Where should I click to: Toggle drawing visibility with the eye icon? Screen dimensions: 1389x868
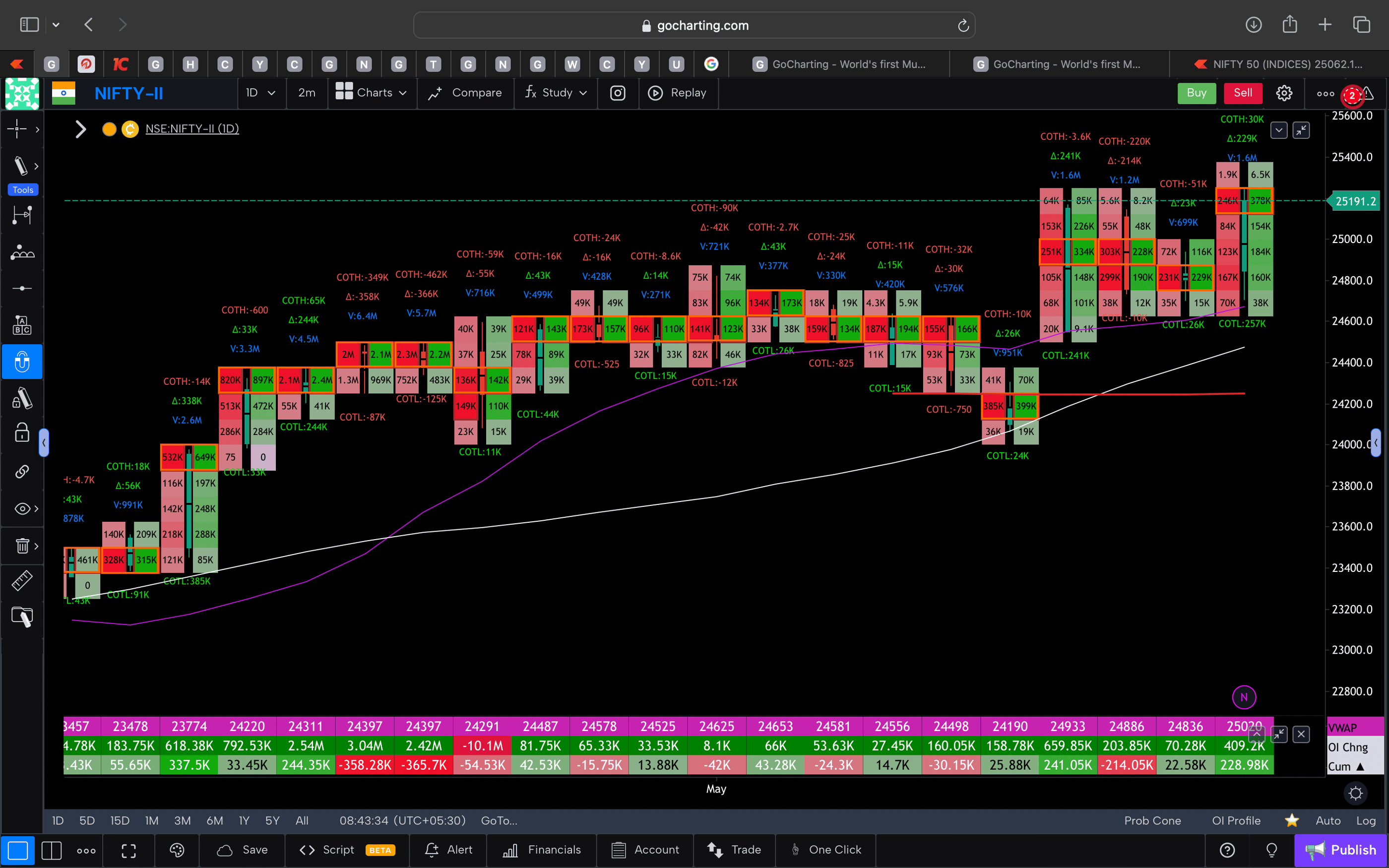pyautogui.click(x=22, y=508)
